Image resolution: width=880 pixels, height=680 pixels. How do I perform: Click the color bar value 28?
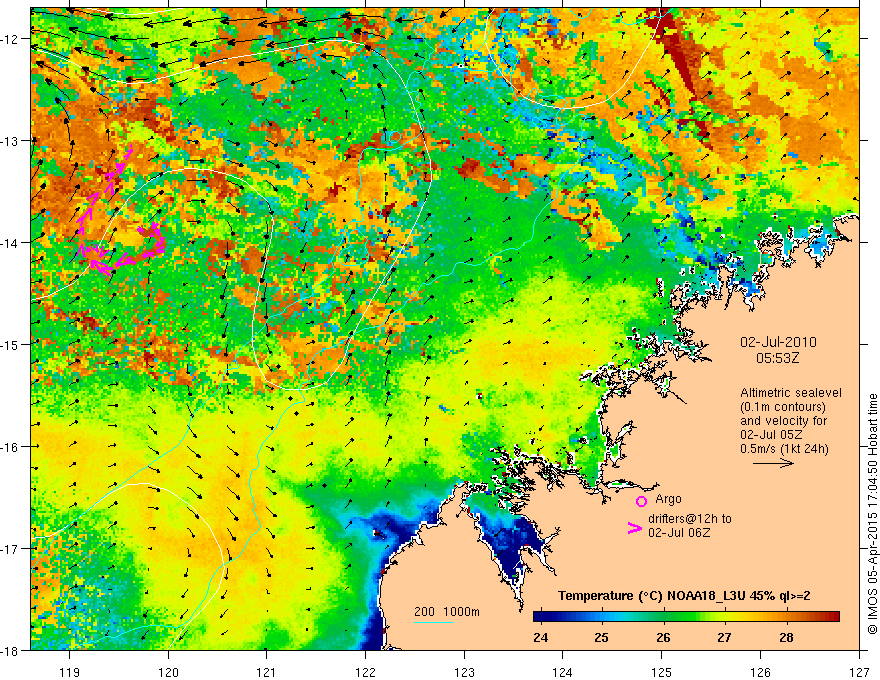786,637
